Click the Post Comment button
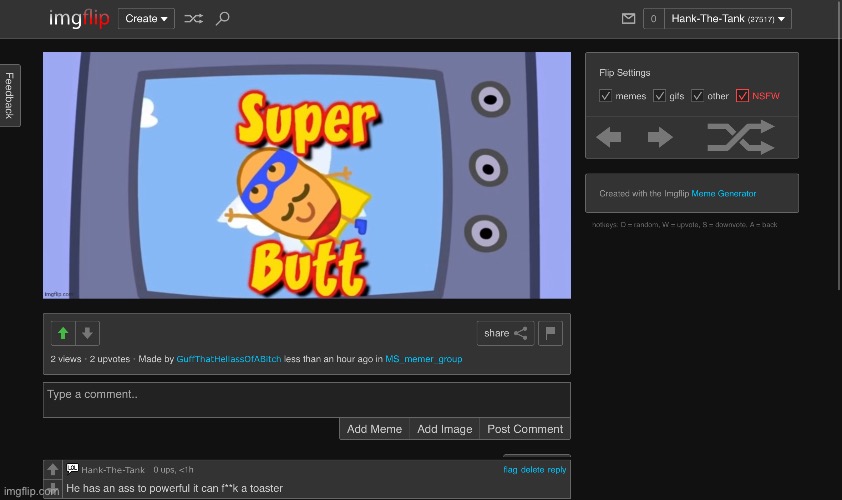The width and height of the screenshot is (842, 500). coord(525,429)
